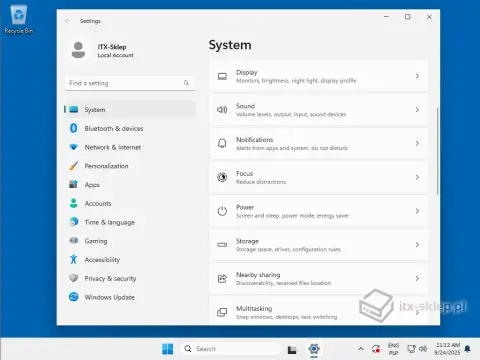This screenshot has width=480, height=360.
Task: Click the Display monitor icon
Action: (x=222, y=76)
